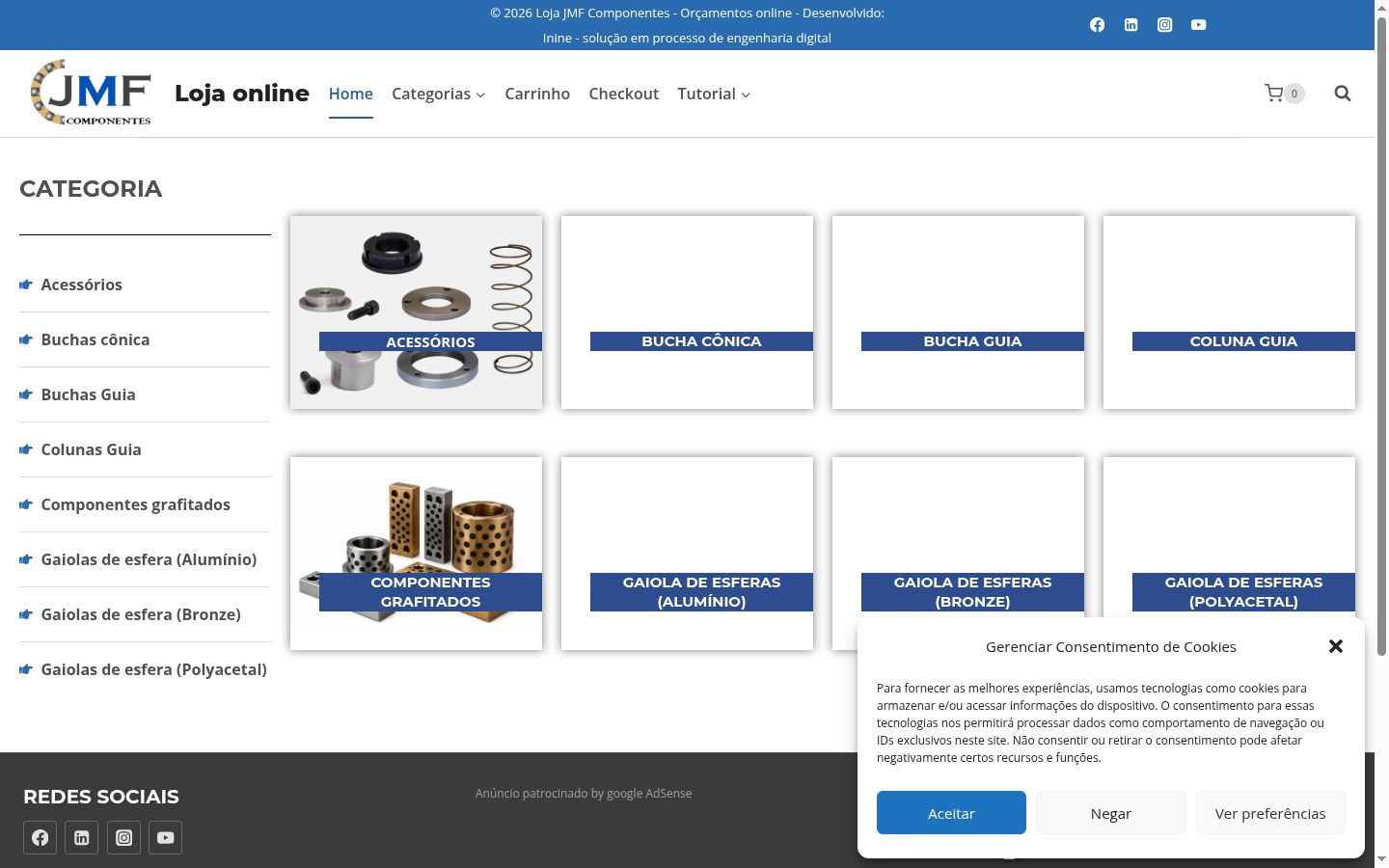The height and width of the screenshot is (868, 1389).
Task: Open Instagram icon in top header bar
Action: (1164, 25)
